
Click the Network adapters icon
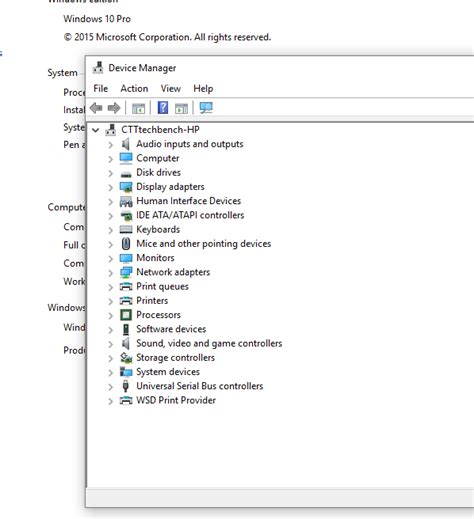[x=126, y=273]
